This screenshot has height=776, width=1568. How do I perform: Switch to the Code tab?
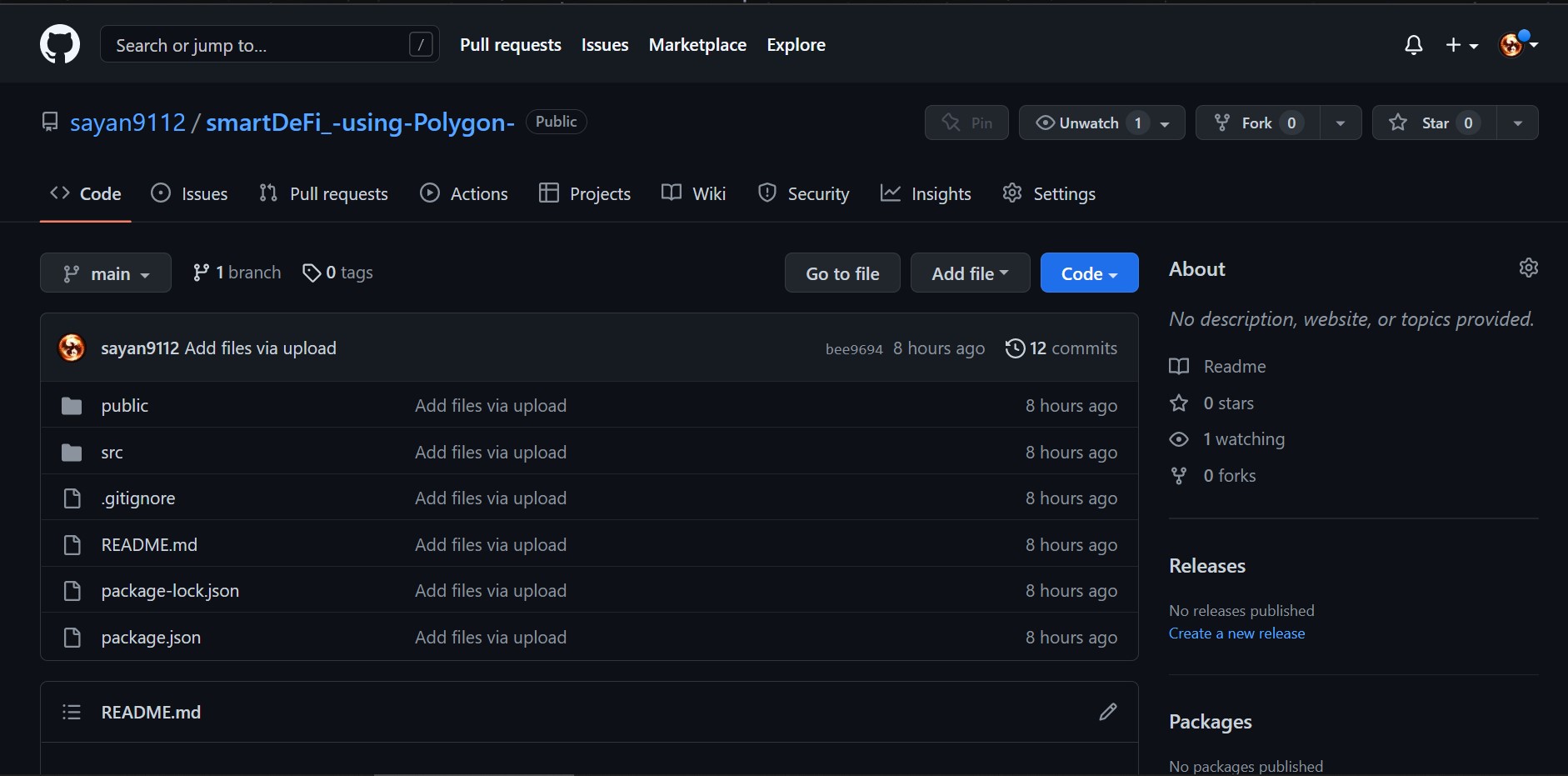click(86, 193)
